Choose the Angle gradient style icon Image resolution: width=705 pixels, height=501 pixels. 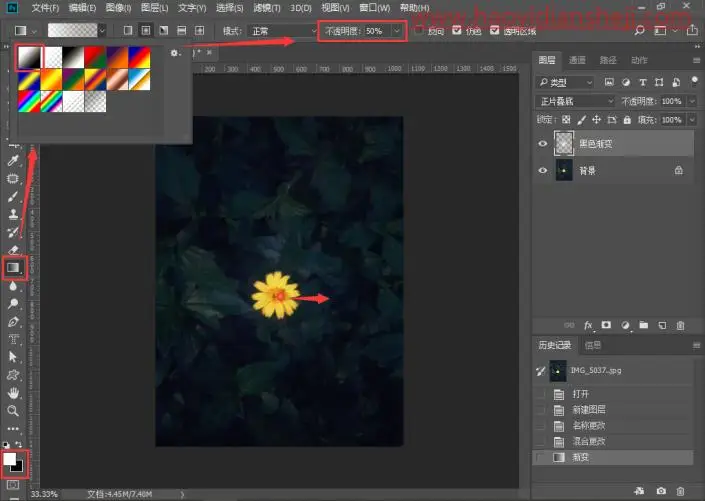pos(164,31)
